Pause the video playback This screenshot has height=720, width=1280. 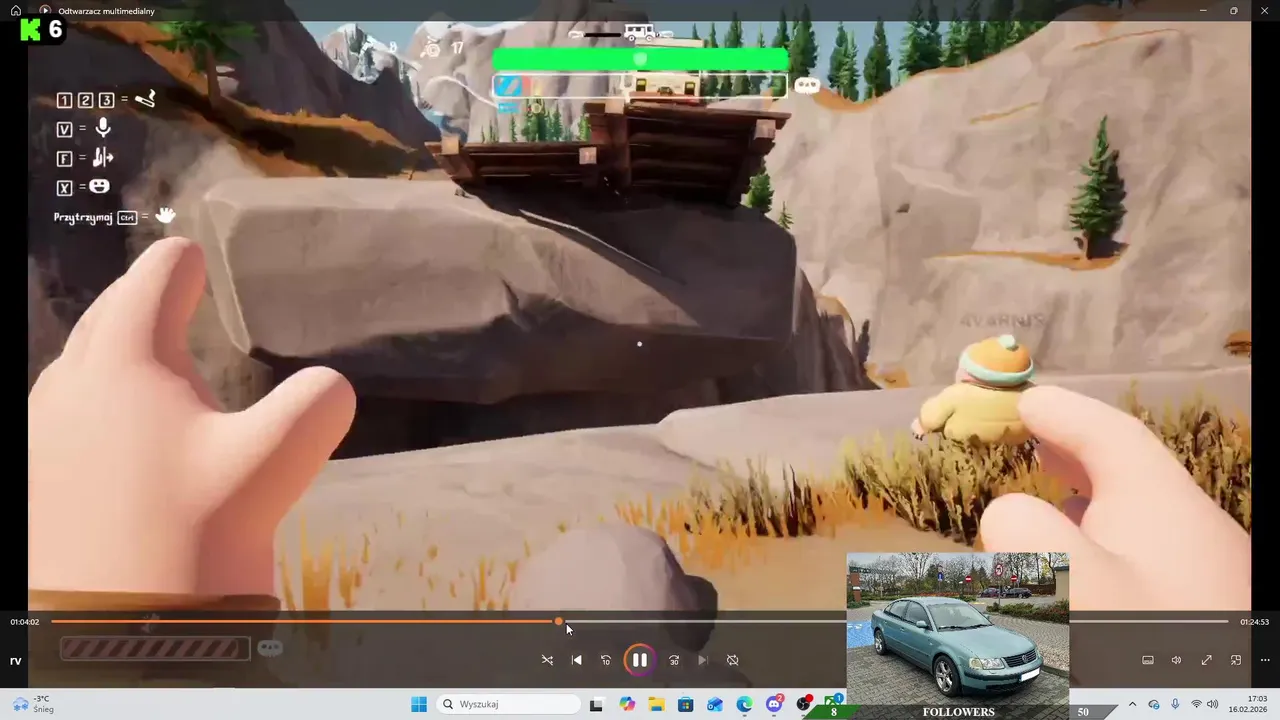[x=639, y=660]
